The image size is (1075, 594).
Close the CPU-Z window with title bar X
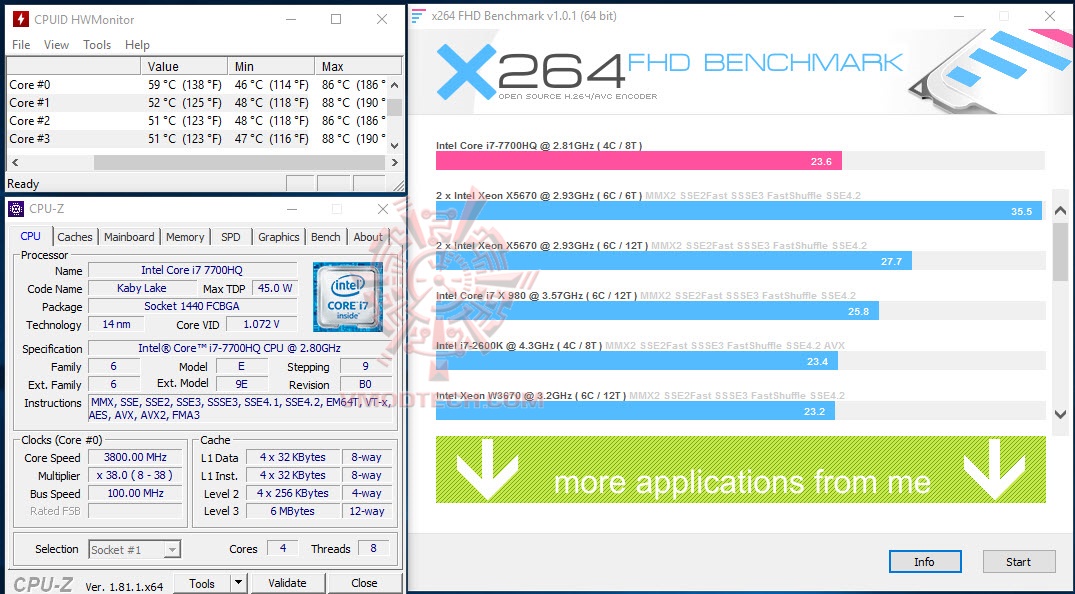[x=383, y=209]
